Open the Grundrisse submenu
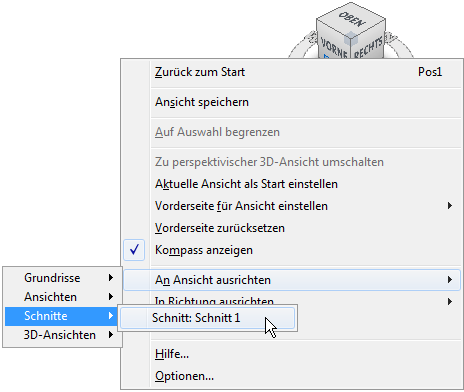464x392 pixels. 62,278
